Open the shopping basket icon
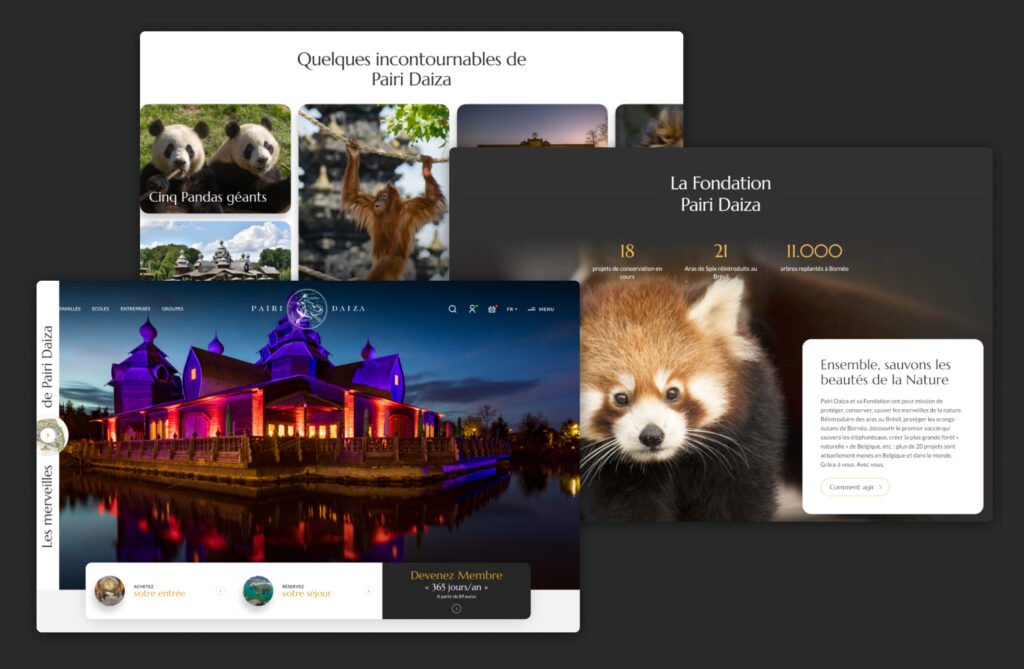This screenshot has height=669, width=1024. [492, 309]
